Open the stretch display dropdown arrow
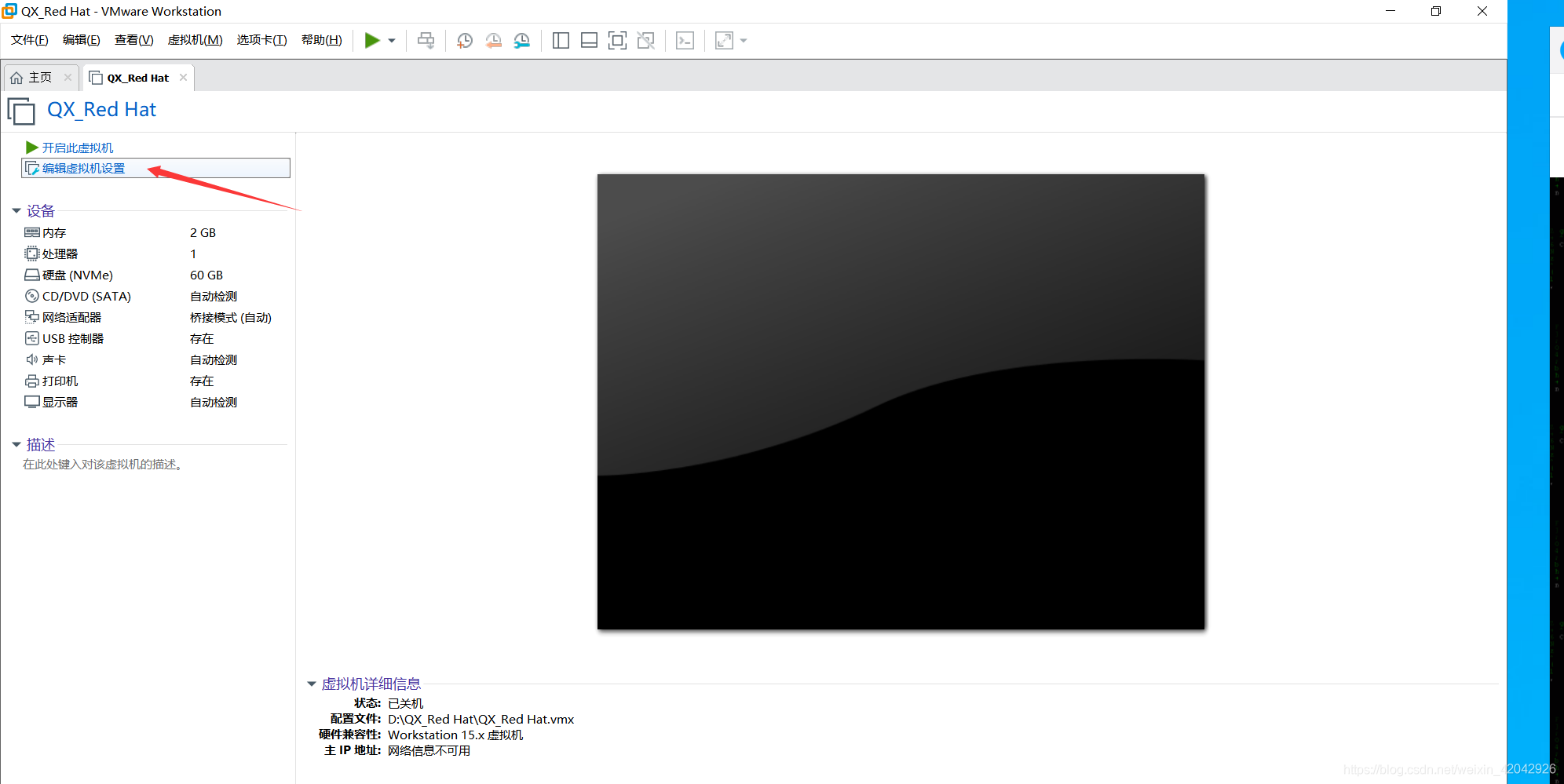 [x=744, y=41]
